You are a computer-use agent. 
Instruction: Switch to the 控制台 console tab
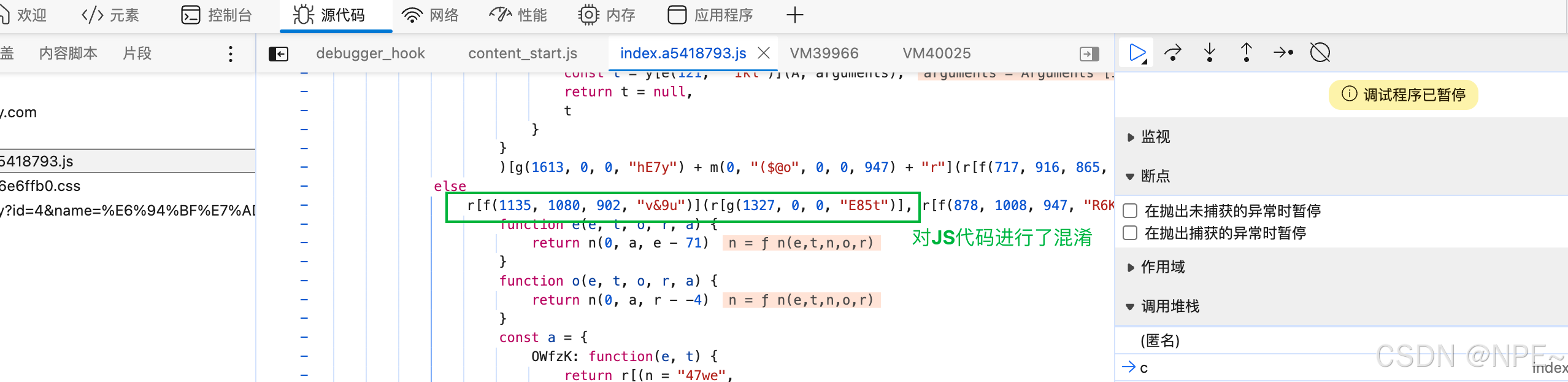click(217, 15)
